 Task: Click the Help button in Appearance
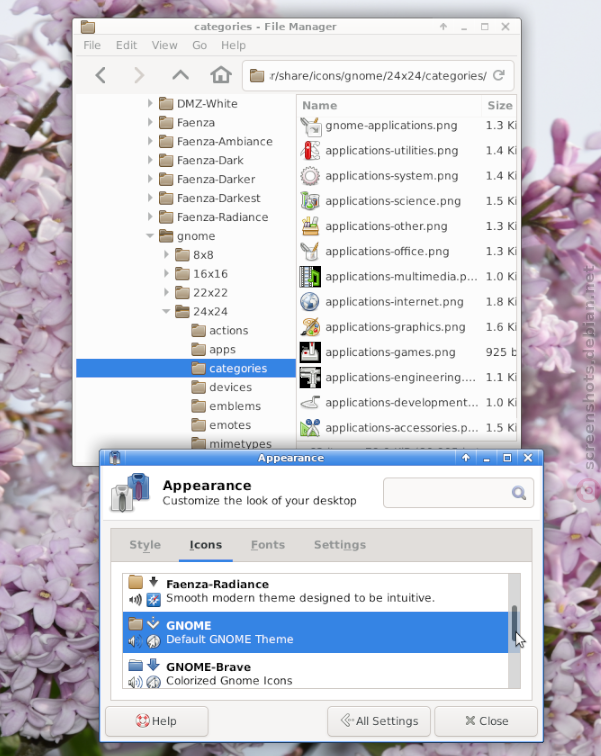click(157, 721)
